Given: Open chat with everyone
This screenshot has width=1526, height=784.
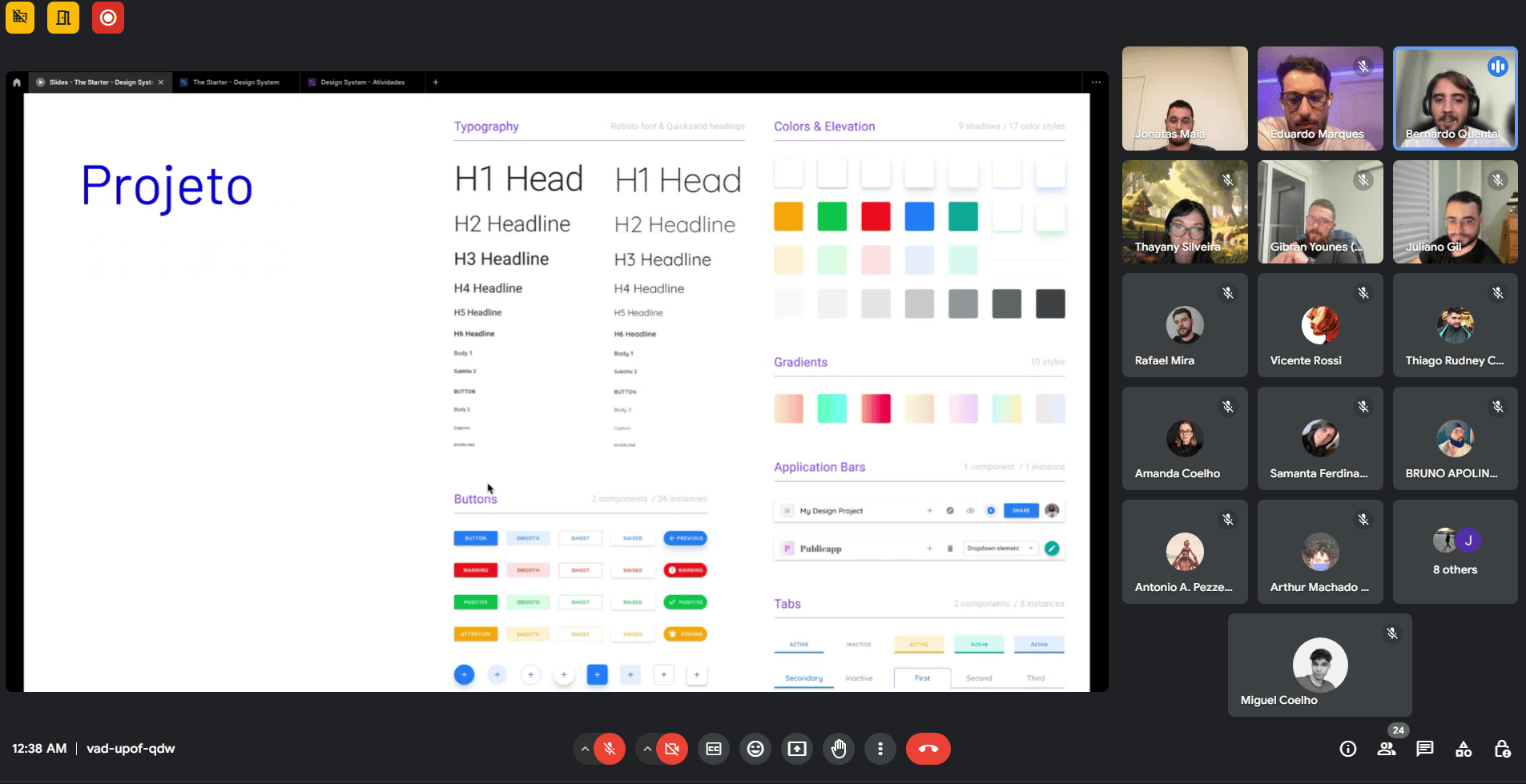Looking at the screenshot, I should click(1425, 749).
